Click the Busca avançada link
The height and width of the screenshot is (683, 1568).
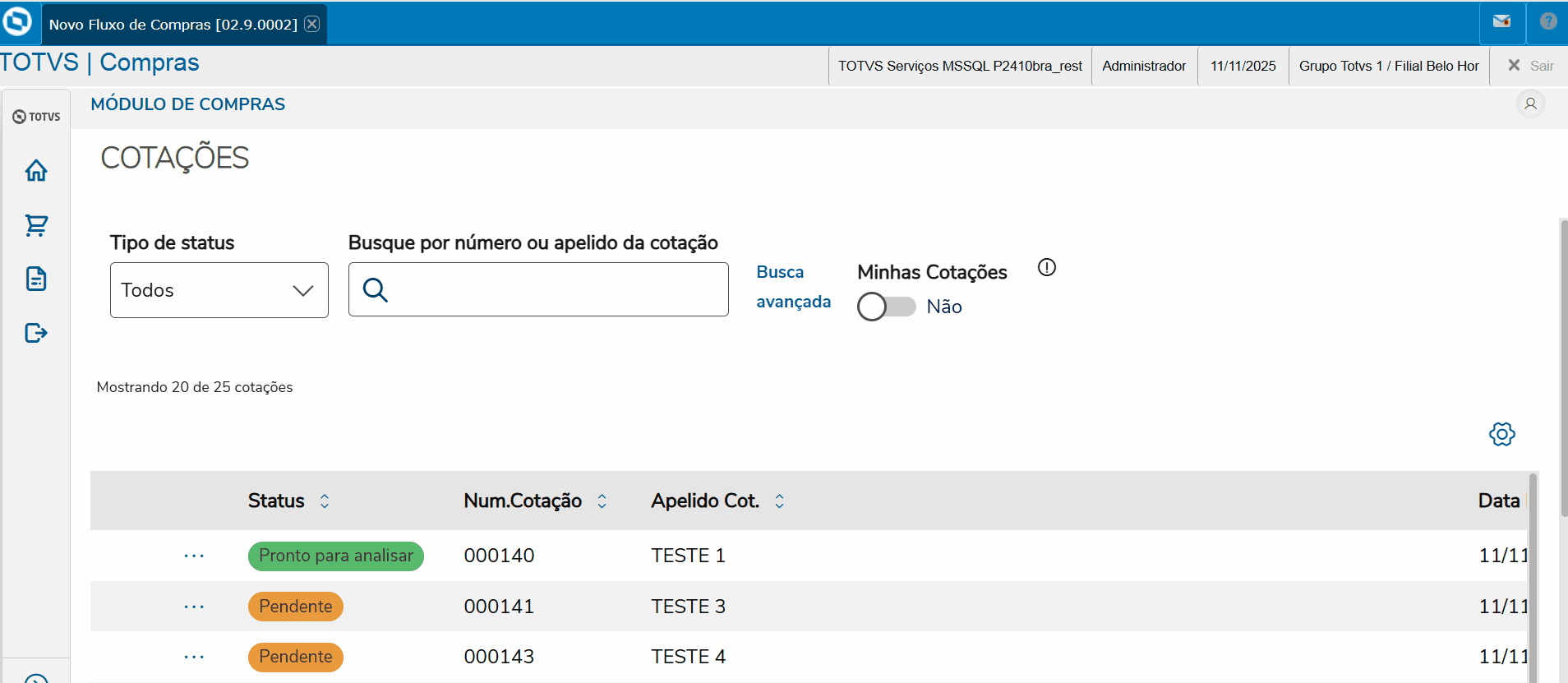coord(792,287)
